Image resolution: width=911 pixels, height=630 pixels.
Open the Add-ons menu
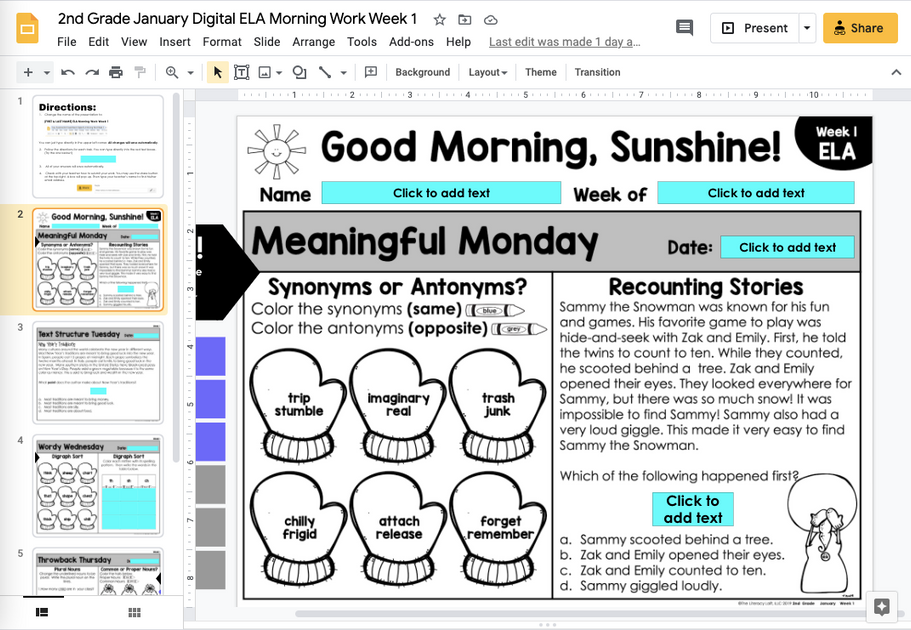(411, 42)
